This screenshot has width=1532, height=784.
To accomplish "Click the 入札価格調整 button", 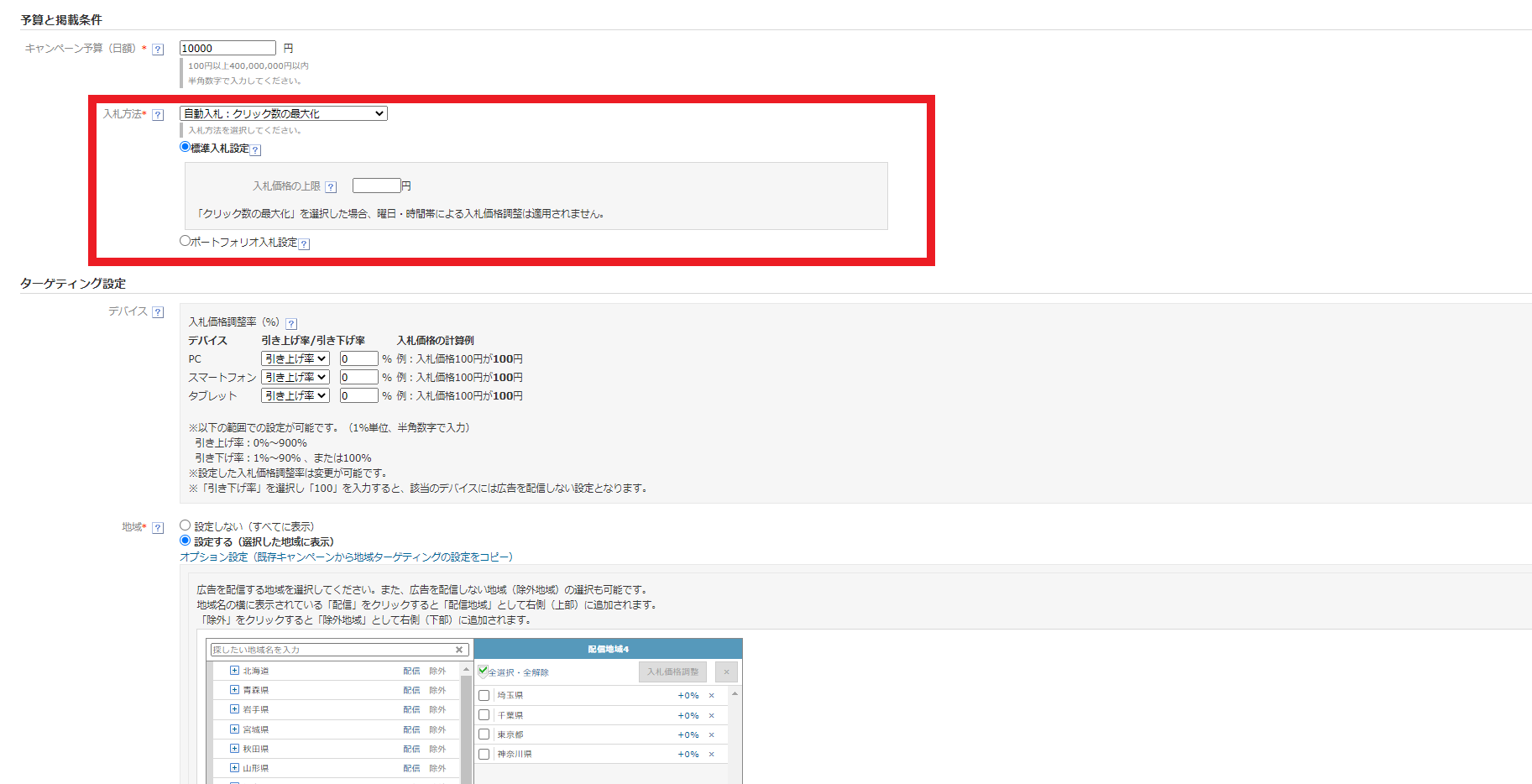I will pos(672,672).
